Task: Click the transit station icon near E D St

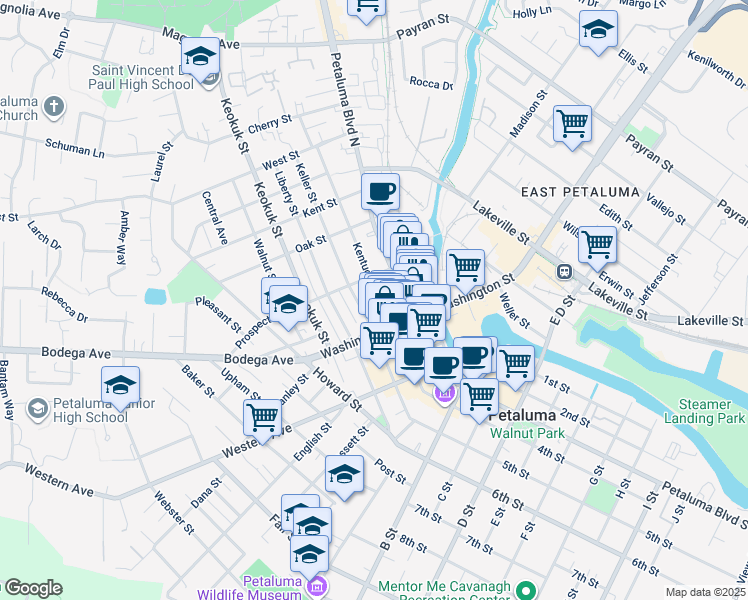Action: click(564, 270)
